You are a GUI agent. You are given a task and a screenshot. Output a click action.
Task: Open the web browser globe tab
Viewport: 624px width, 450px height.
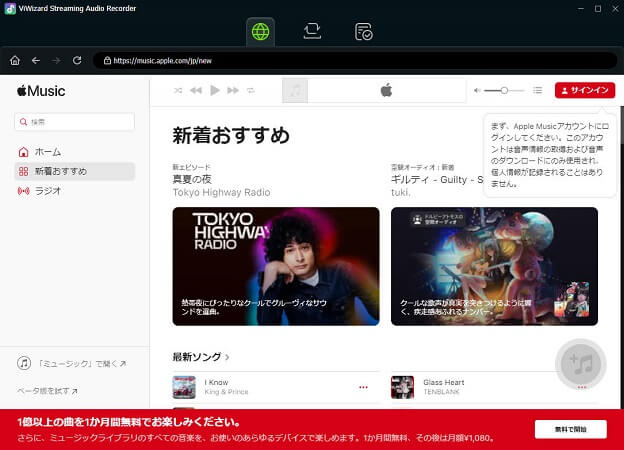pos(260,32)
